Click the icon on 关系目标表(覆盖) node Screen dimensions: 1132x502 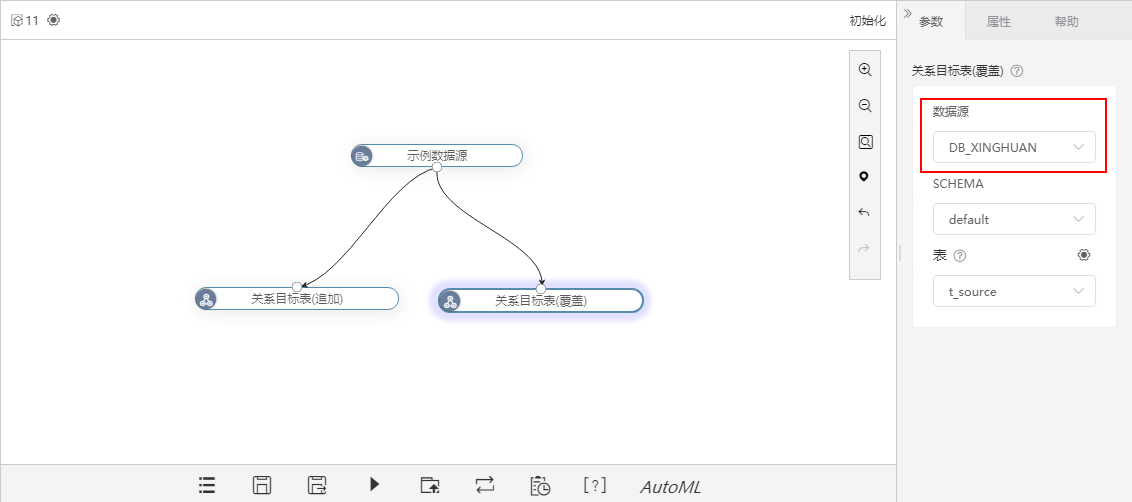450,301
